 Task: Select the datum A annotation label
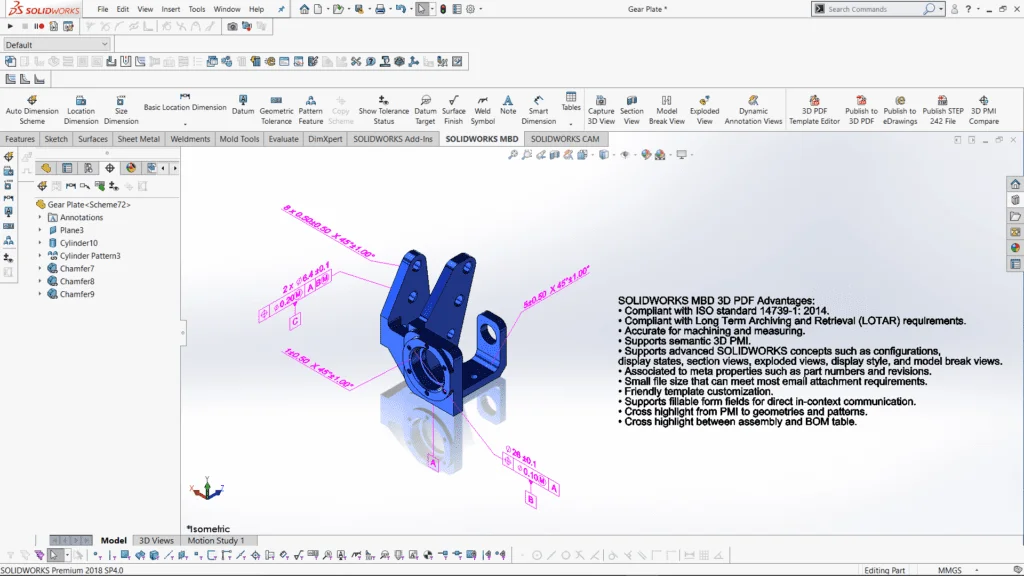(x=433, y=463)
